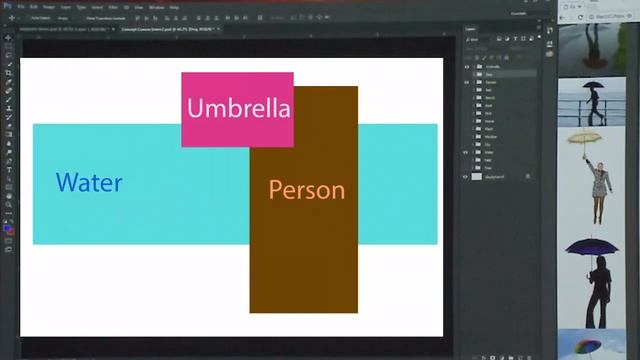The width and height of the screenshot is (640, 360).
Task: Hide the Background layer
Action: click(465, 177)
